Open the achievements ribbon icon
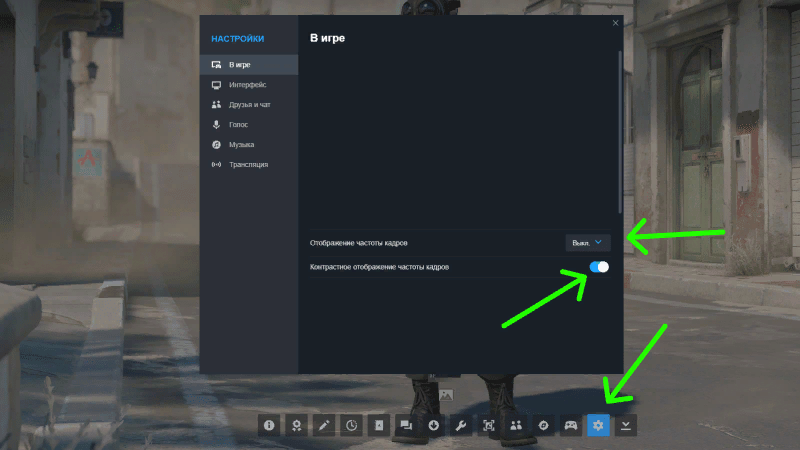This screenshot has width=800, height=450. coord(296,425)
